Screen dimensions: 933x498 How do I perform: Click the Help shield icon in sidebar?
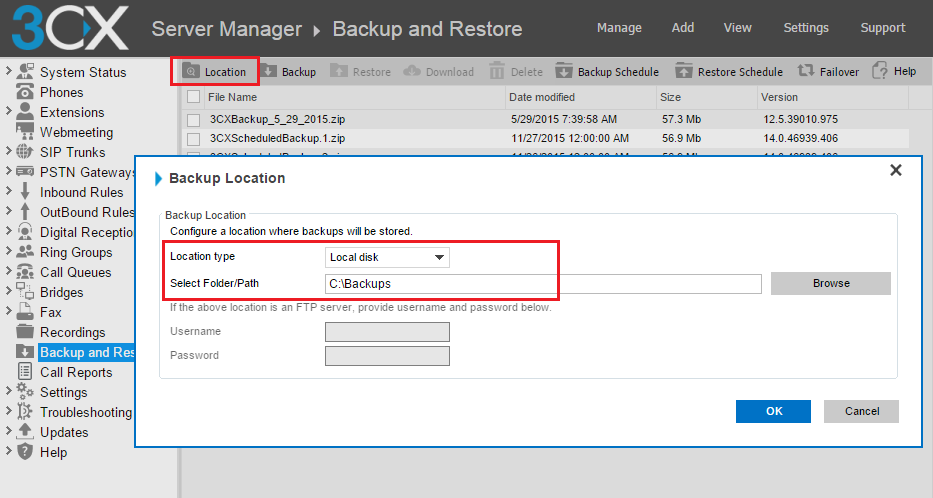click(x=25, y=452)
